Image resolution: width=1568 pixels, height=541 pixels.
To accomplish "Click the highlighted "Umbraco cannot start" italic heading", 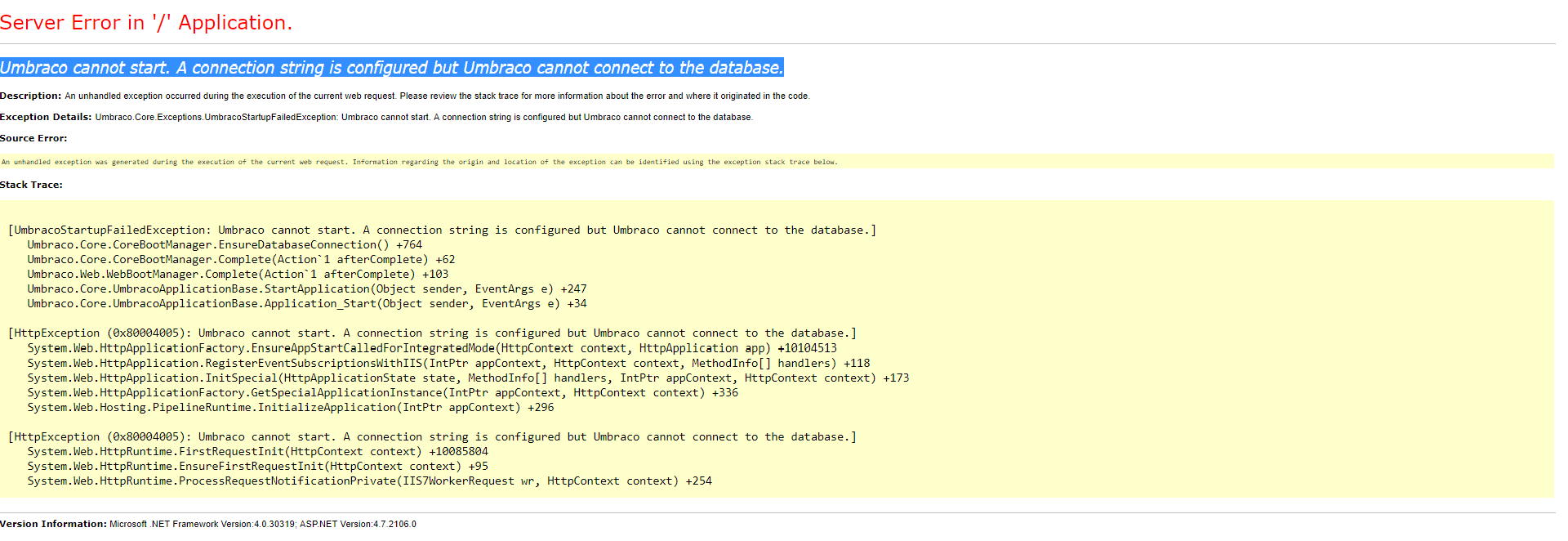I will [x=392, y=68].
